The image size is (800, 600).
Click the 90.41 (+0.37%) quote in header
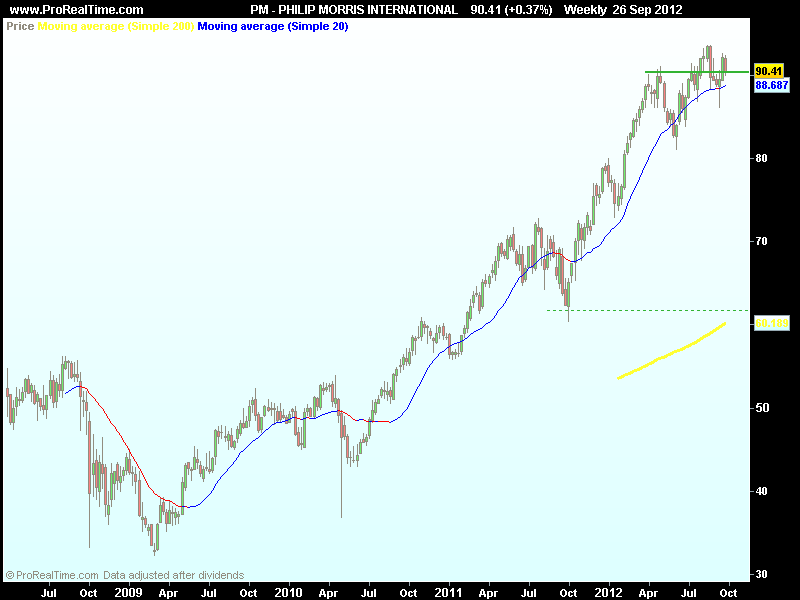click(x=511, y=10)
